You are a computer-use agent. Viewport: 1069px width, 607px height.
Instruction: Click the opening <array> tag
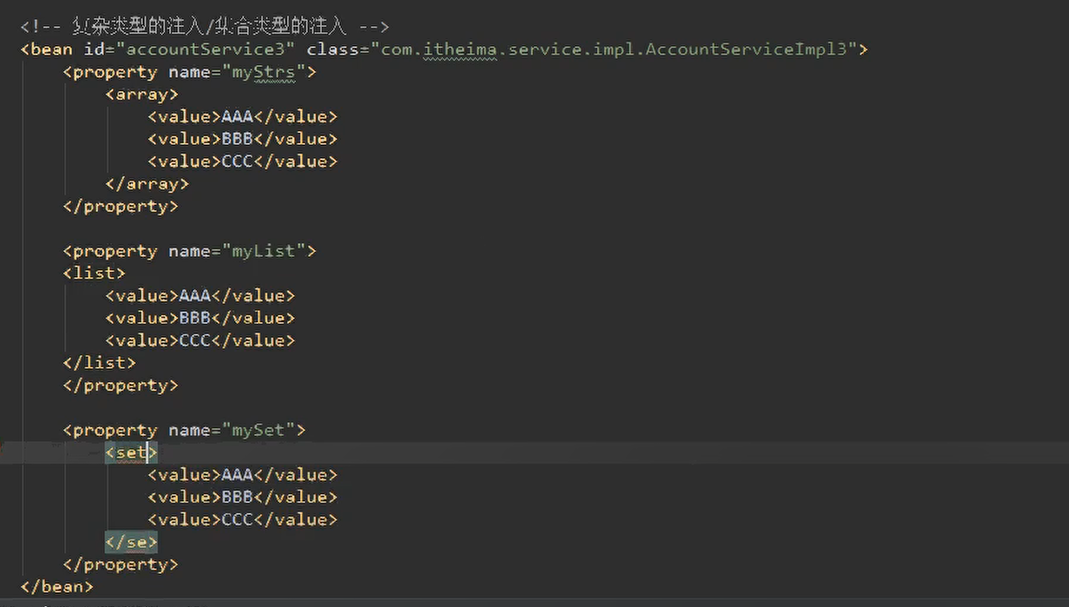tap(142, 94)
